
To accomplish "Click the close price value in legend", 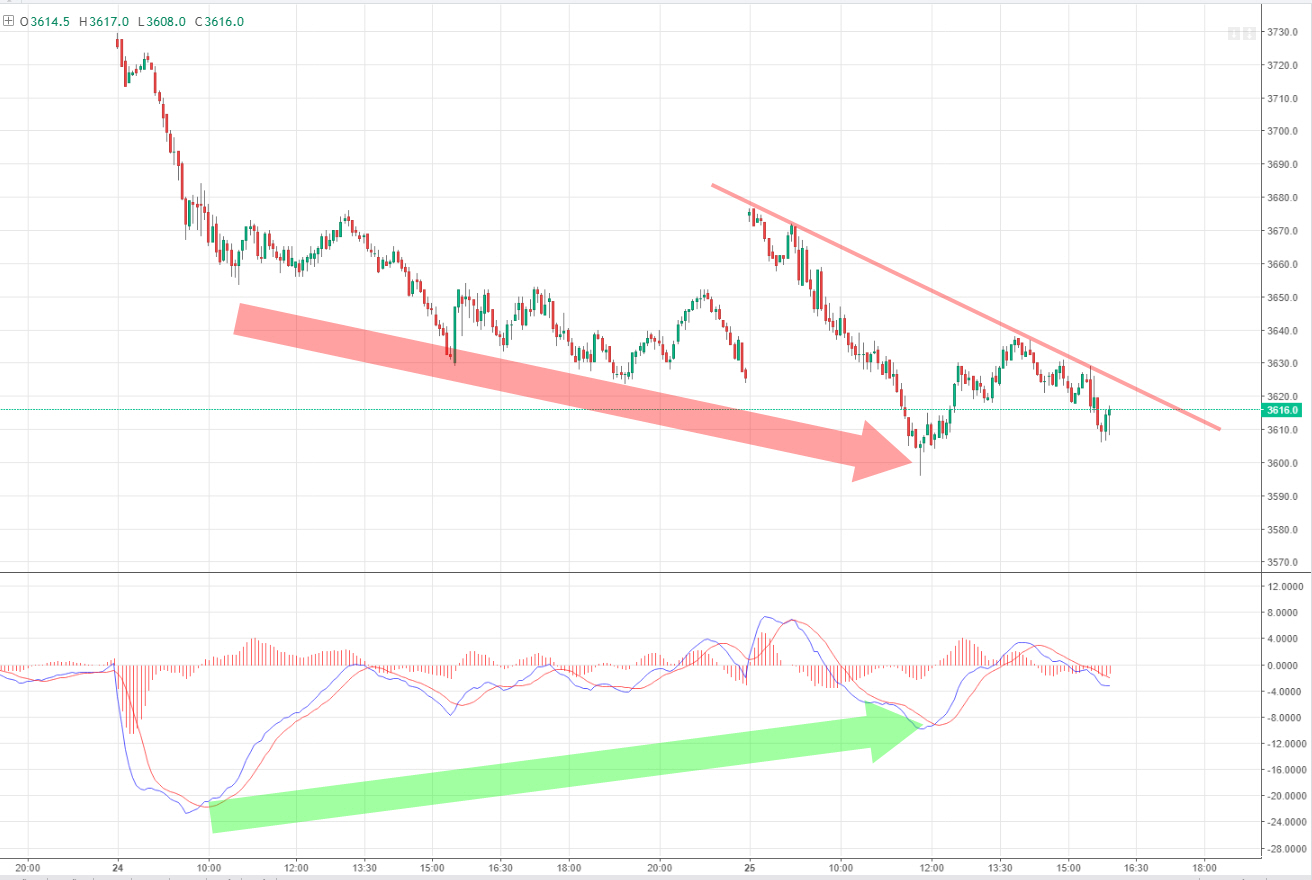I will pos(225,22).
